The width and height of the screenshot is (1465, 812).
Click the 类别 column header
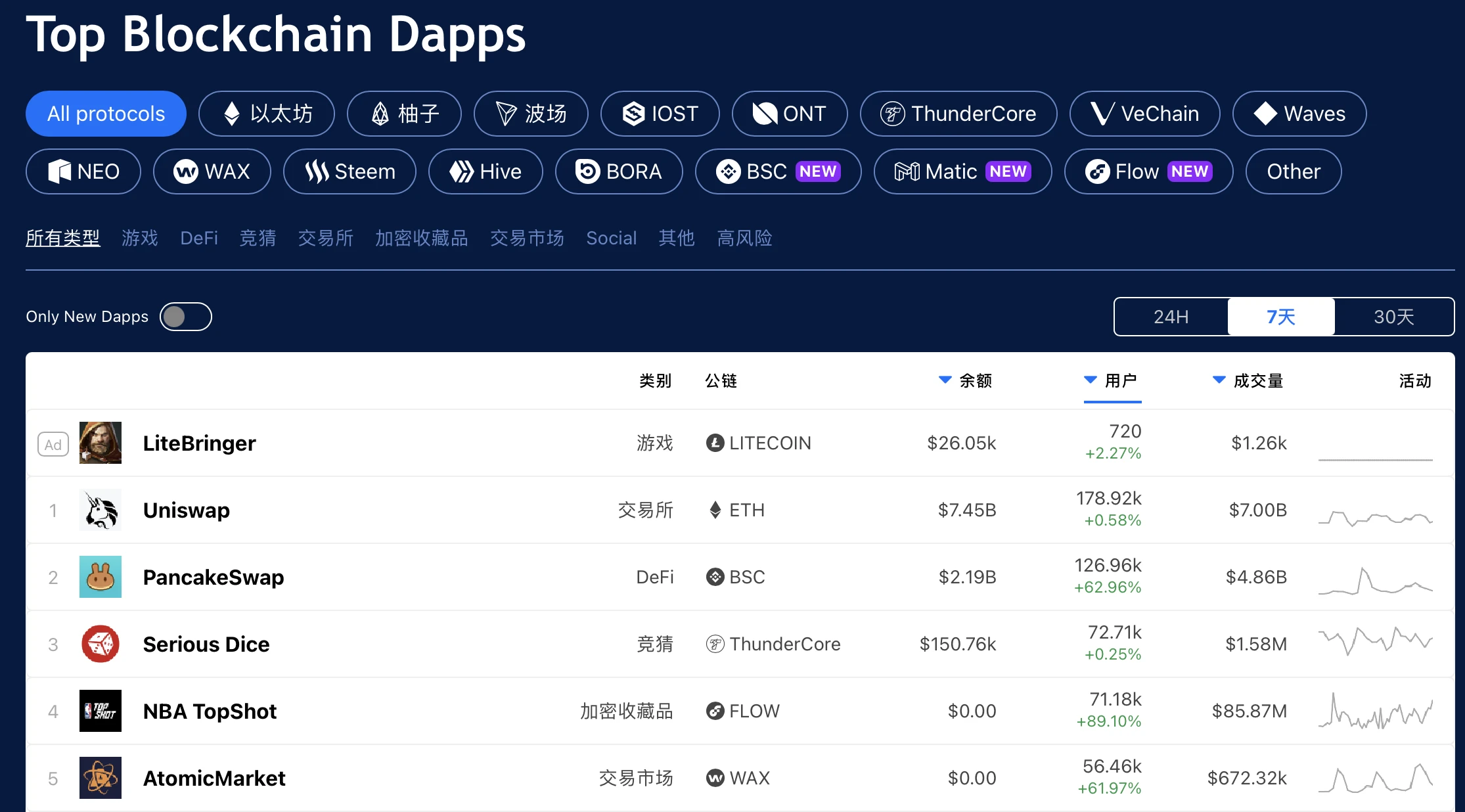click(655, 380)
